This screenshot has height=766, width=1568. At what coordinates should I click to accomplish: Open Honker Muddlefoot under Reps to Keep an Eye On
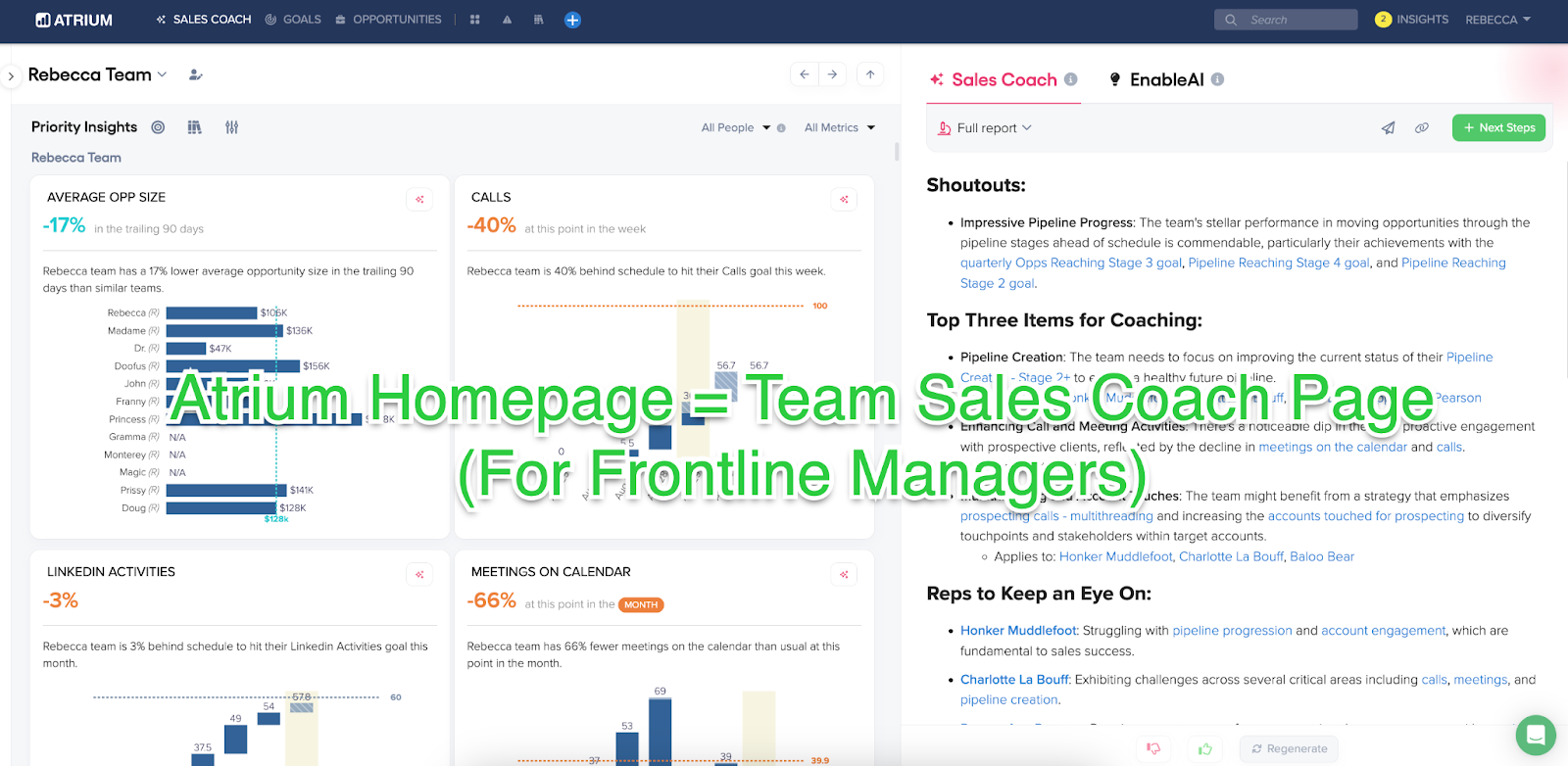click(1018, 631)
